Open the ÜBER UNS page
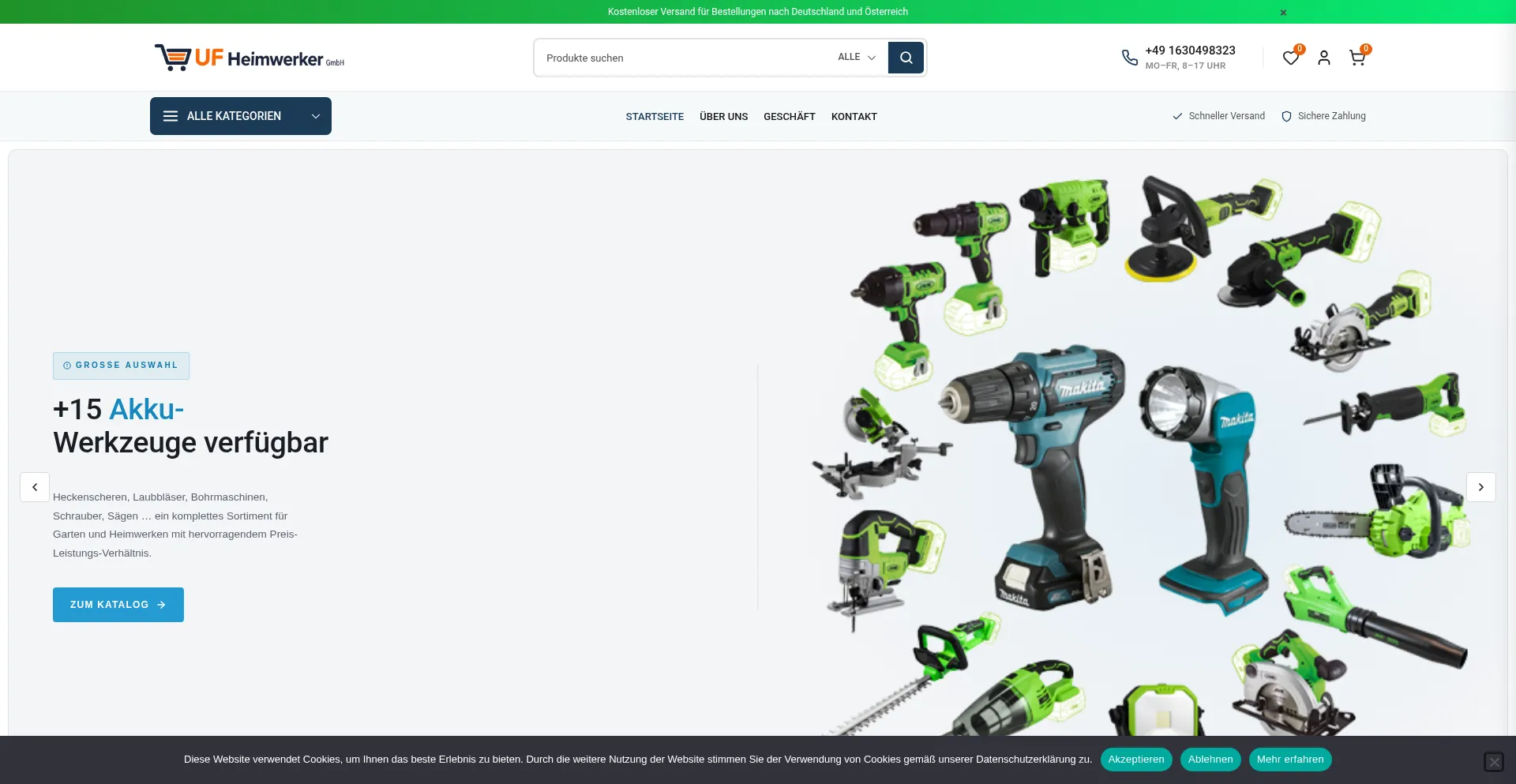Screen dimensions: 1516x784 [x=723, y=117]
